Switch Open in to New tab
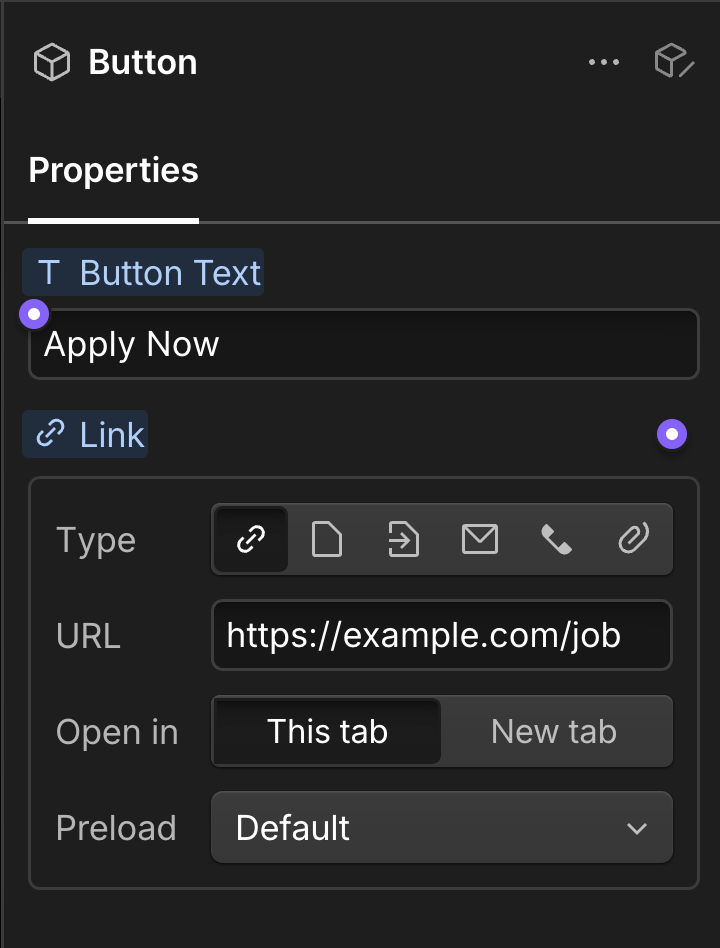Image resolution: width=720 pixels, height=948 pixels. point(554,731)
